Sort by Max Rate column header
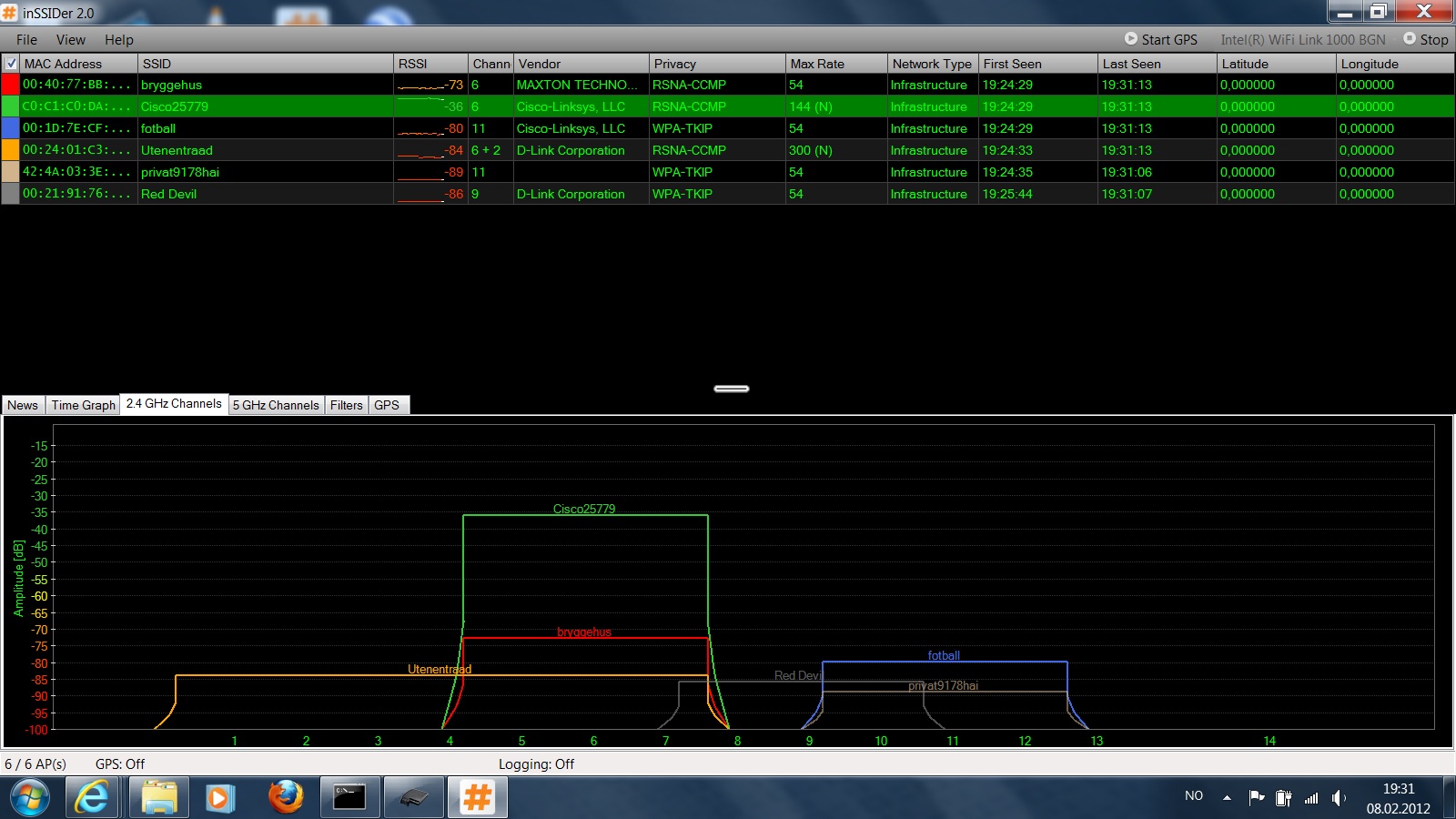 click(x=836, y=64)
